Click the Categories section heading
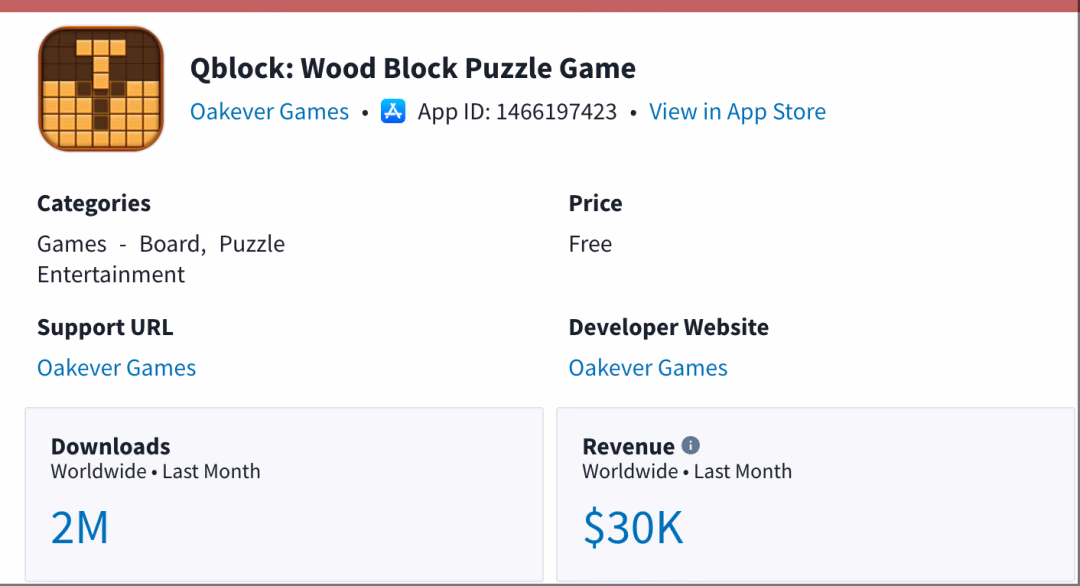This screenshot has height=586, width=1080. click(94, 203)
